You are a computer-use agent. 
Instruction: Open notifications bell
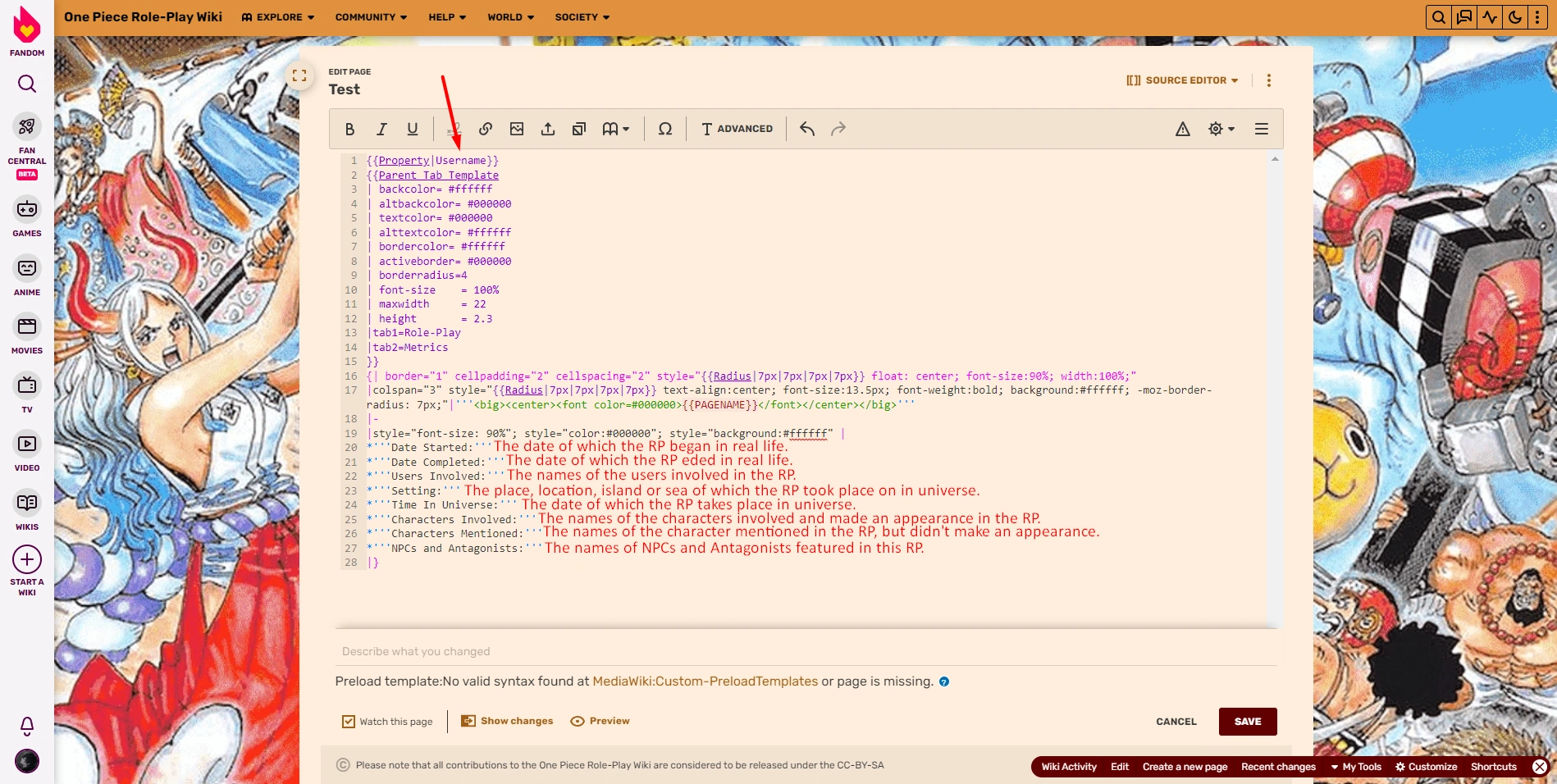pos(27,726)
